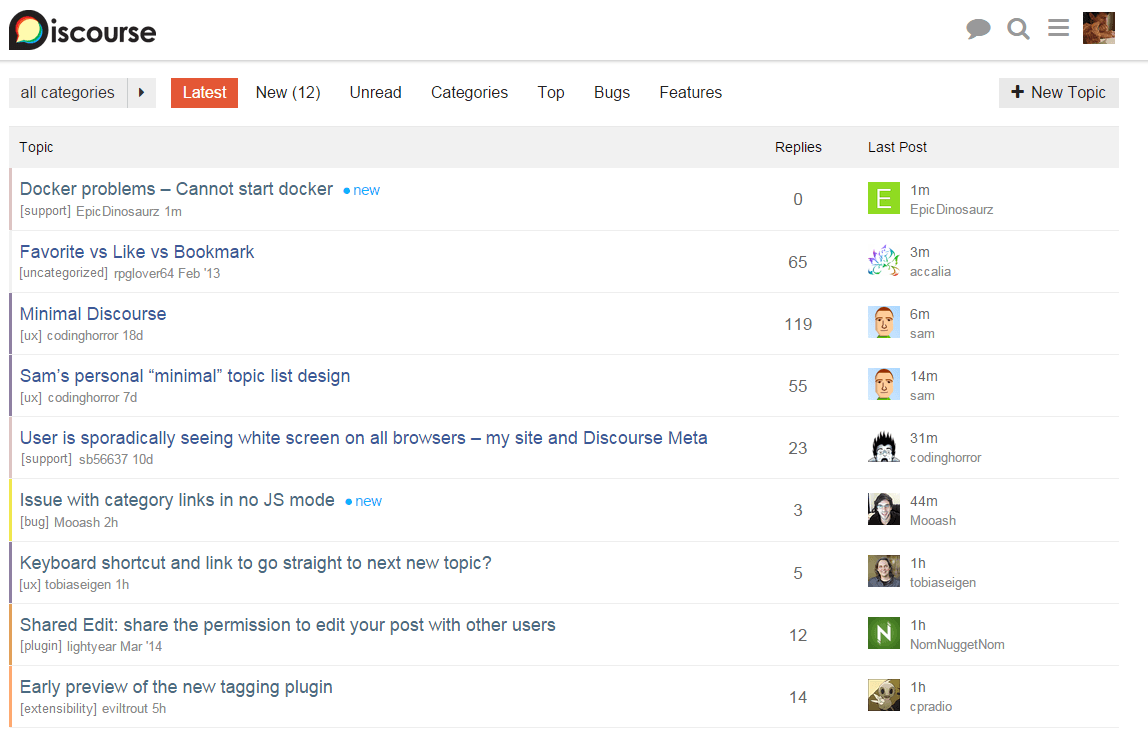
Task: Open the hamburger menu icon
Action: click(1058, 28)
